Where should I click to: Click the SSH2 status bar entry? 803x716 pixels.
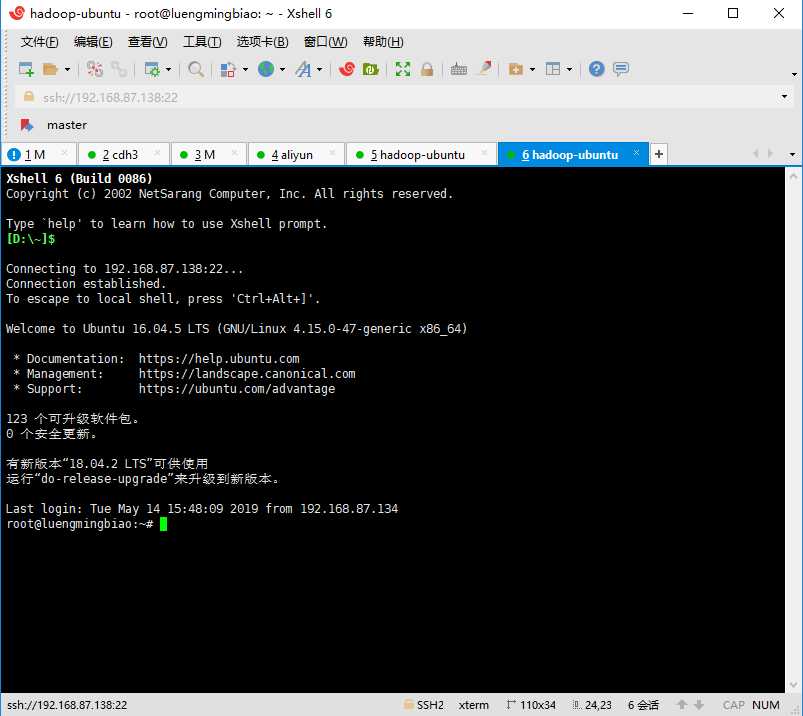point(424,705)
